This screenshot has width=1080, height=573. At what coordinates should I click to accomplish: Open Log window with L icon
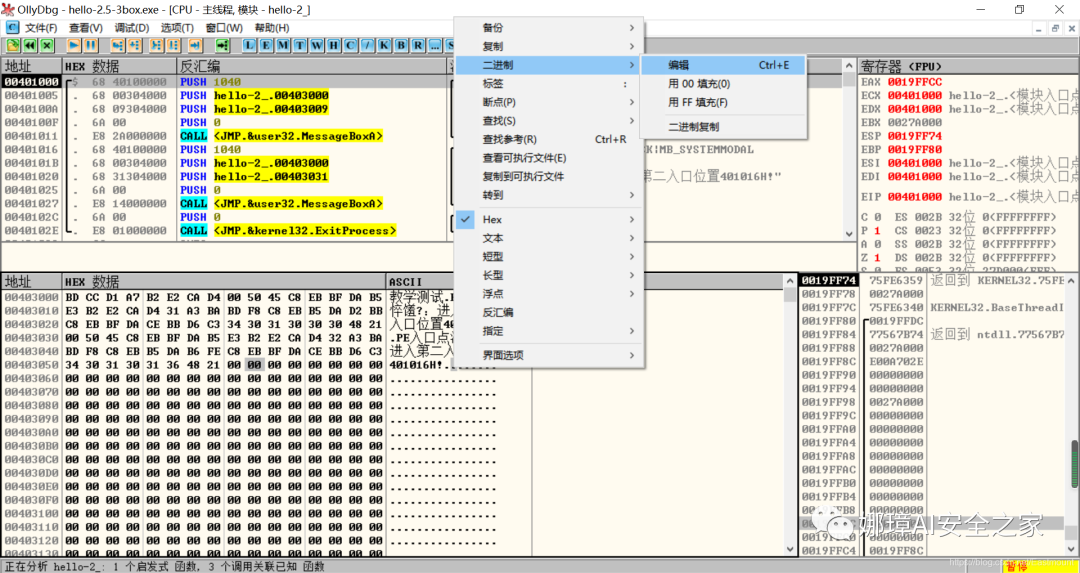[x=249, y=45]
